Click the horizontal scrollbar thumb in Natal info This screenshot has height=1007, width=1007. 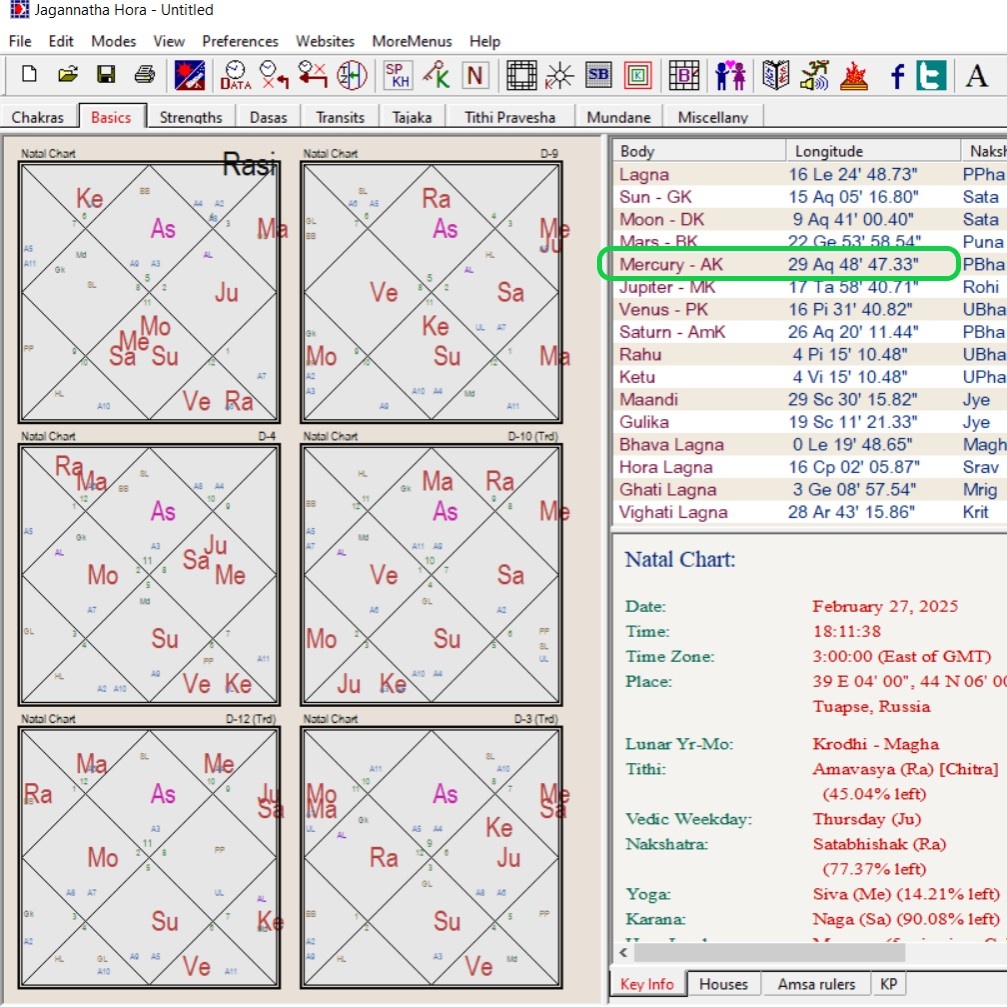(x=769, y=952)
